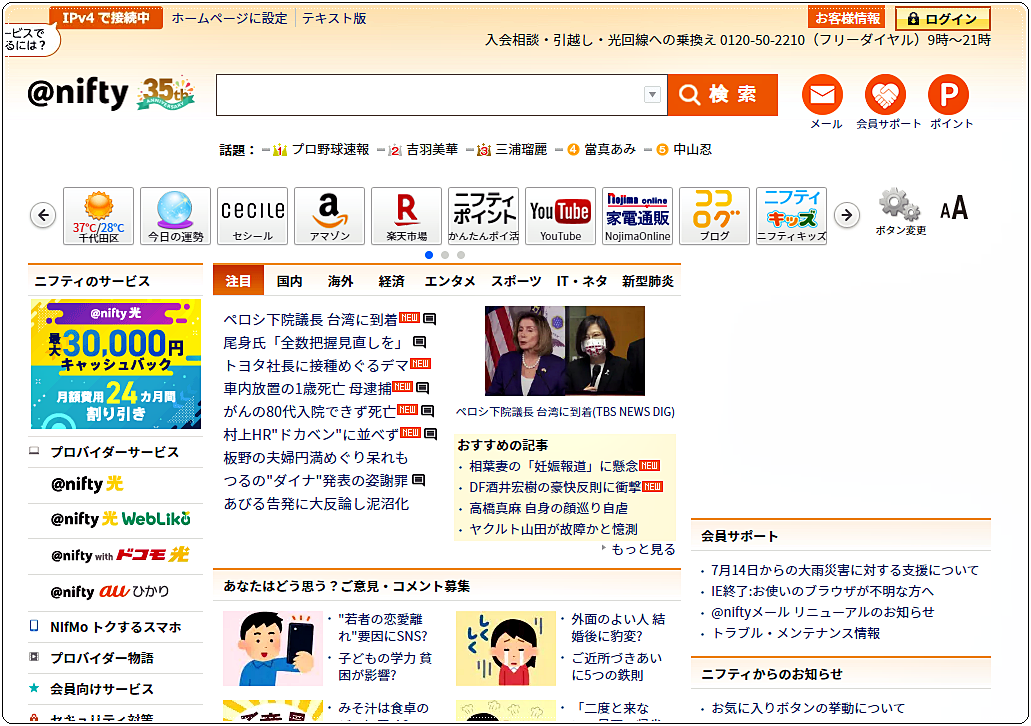Select the third carousel page dot
The height and width of the screenshot is (726, 1031).
pyautogui.click(x=461, y=254)
